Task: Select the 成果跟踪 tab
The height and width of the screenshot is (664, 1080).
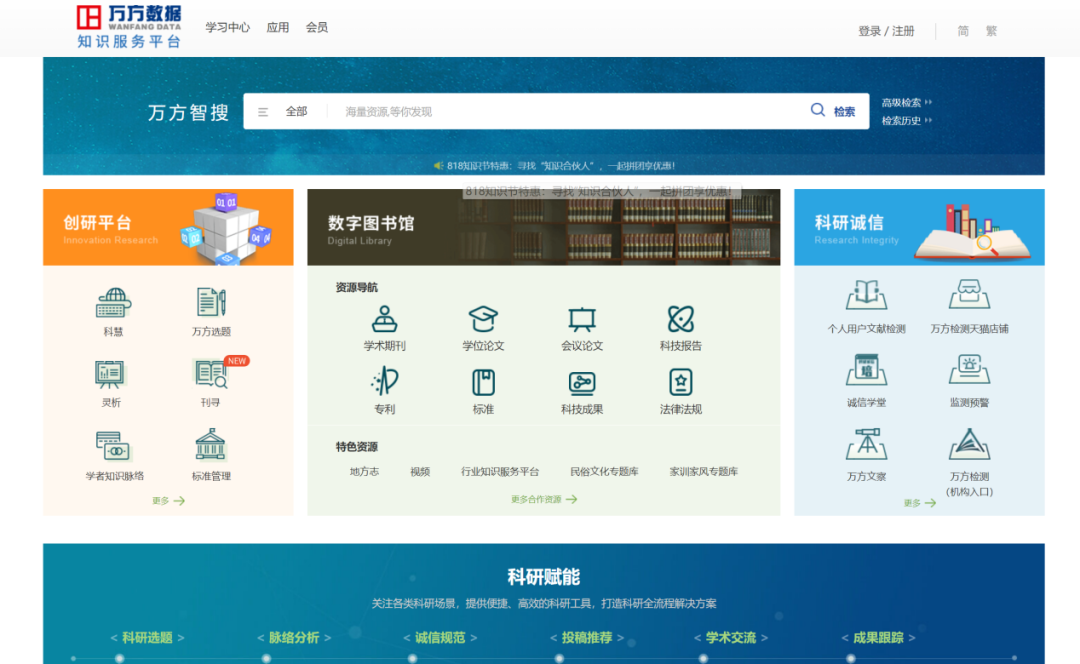Action: [878, 638]
